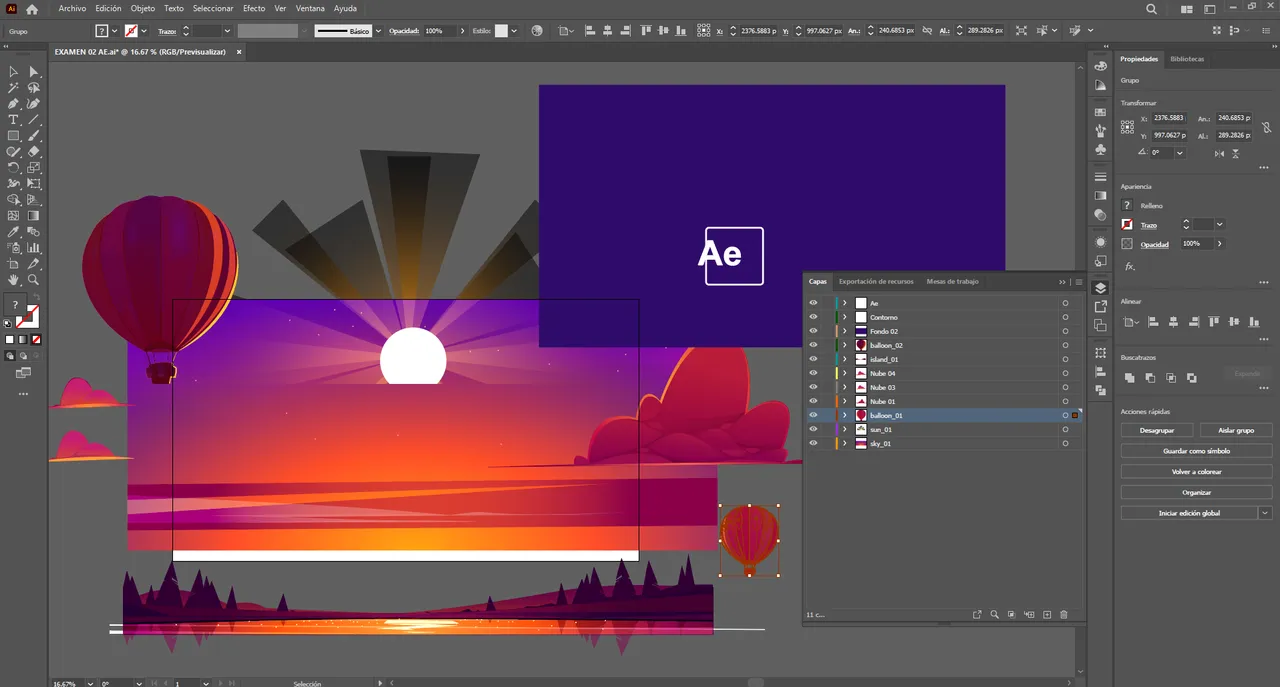Expand the Nube 03 layer contents
Image resolution: width=1280 pixels, height=687 pixels.
pos(845,387)
